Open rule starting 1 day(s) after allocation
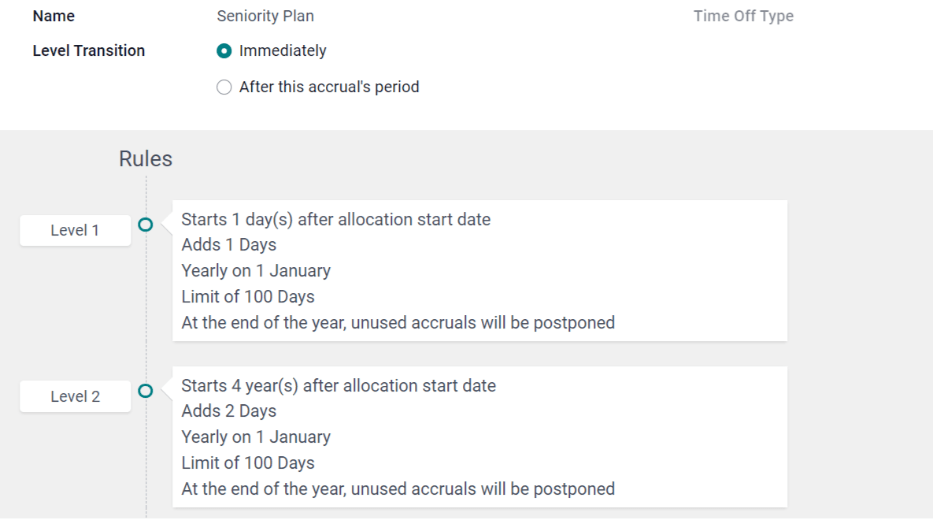Viewport: 933px width, 520px height. tap(336, 219)
